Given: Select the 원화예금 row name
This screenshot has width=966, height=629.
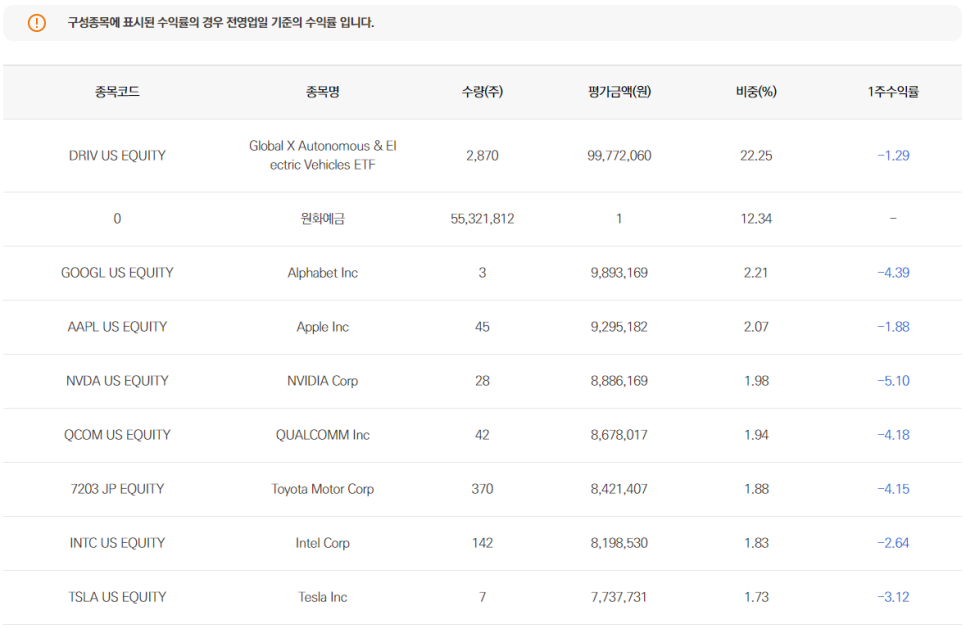Looking at the screenshot, I should pyautogui.click(x=322, y=219).
